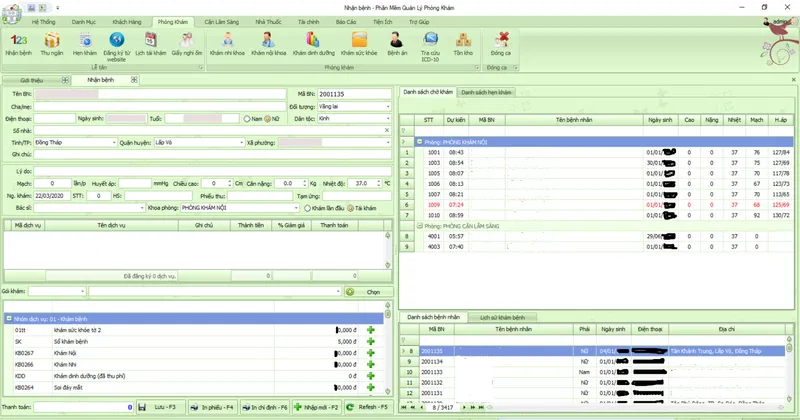Choose the Tái khám radio button
Image resolution: width=800 pixels, height=420 pixels.
pos(353,207)
